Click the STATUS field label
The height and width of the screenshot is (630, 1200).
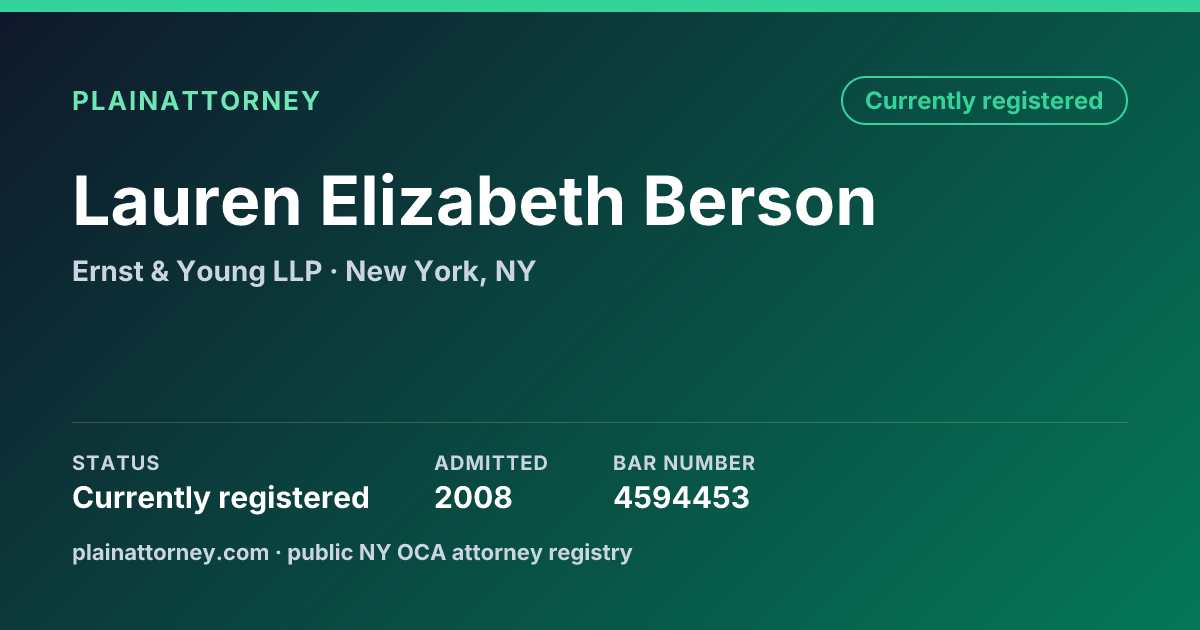pyautogui.click(x=116, y=463)
